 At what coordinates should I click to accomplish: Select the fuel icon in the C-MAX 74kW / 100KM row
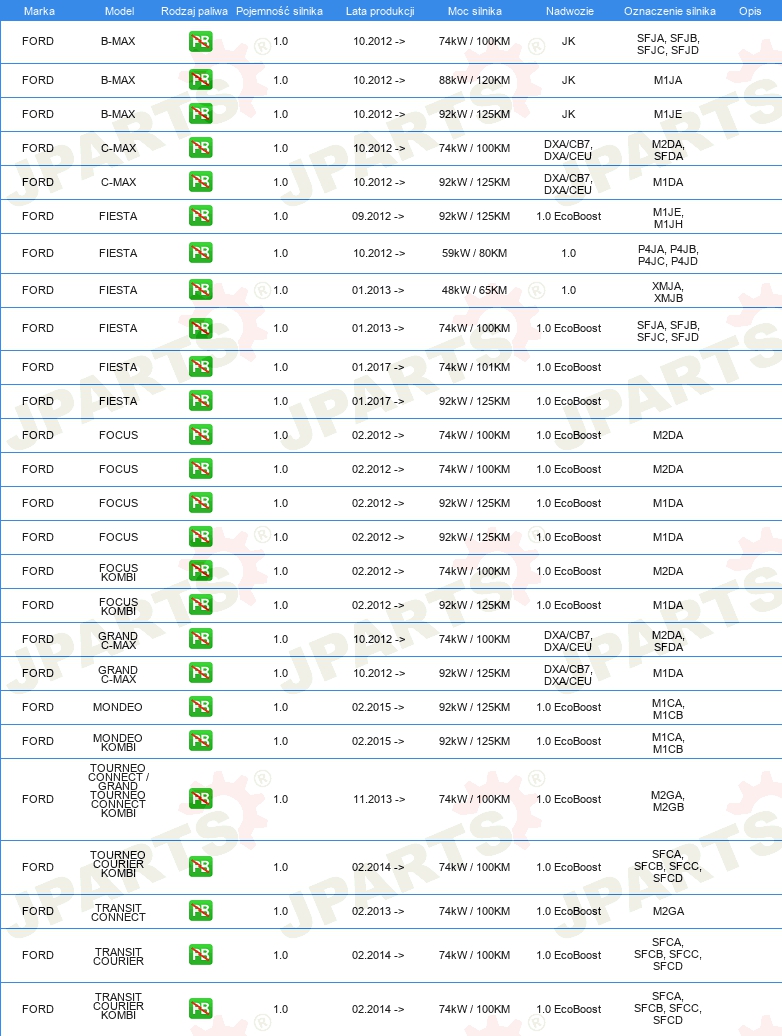coord(201,148)
